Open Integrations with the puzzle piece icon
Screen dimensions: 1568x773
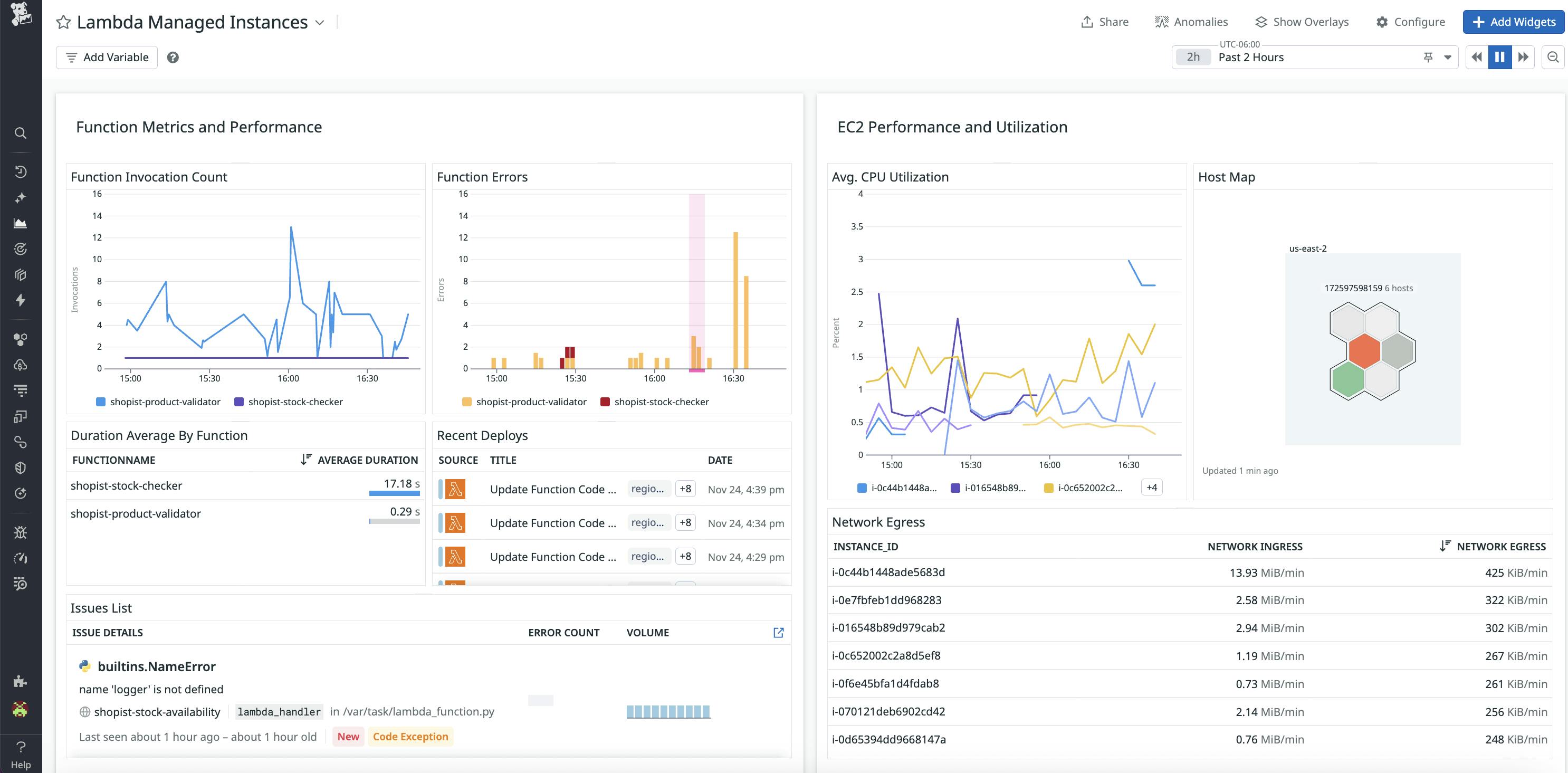pos(21,681)
